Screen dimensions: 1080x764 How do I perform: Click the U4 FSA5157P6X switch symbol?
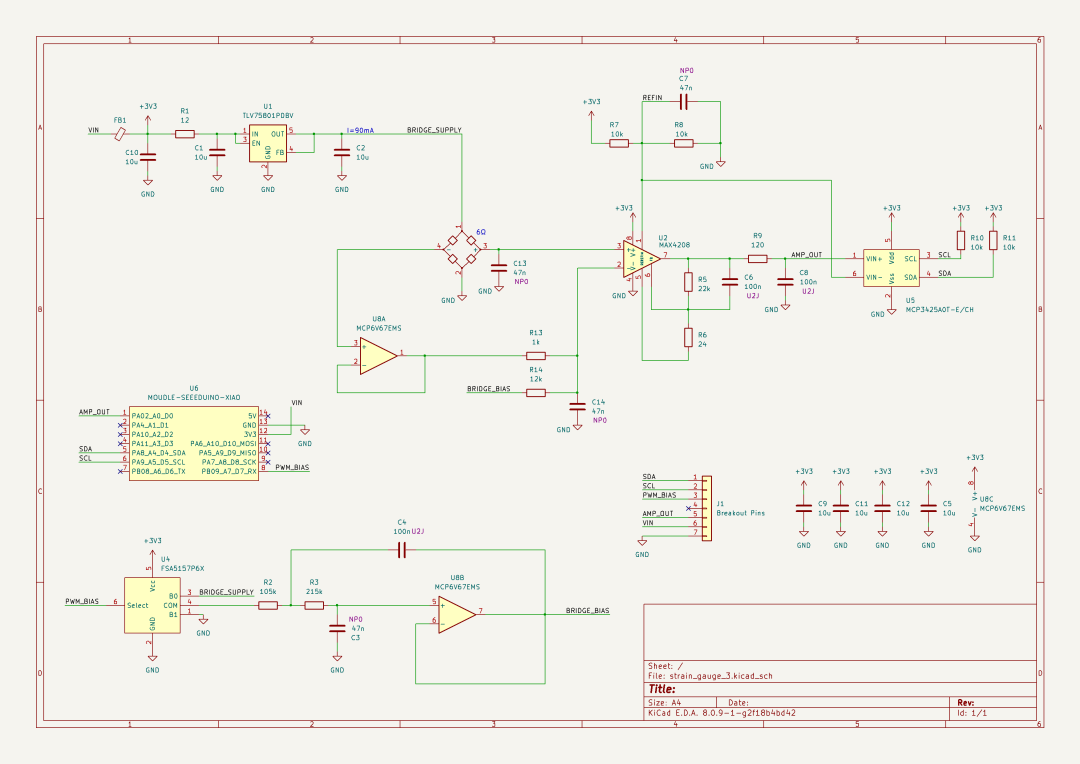[x=152, y=605]
